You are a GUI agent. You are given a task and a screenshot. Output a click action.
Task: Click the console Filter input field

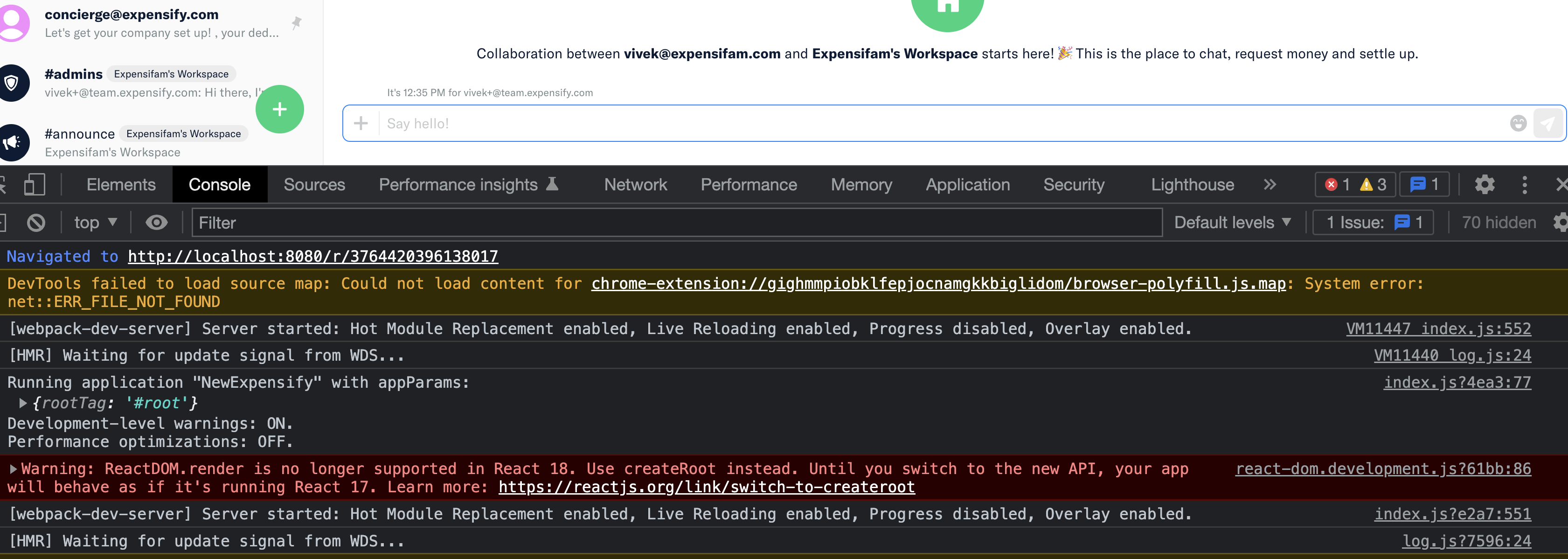point(676,223)
